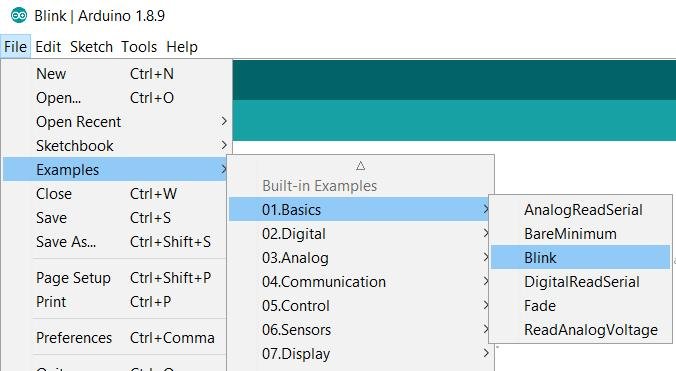The height and width of the screenshot is (371, 676).
Task: Expand the 02.Digital examples category
Action: tap(360, 234)
